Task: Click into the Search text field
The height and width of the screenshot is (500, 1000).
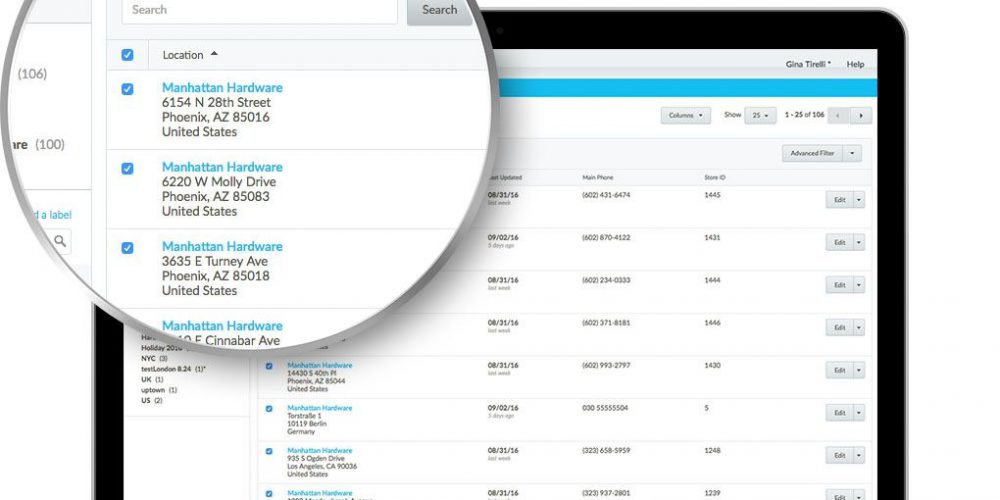Action: [x=260, y=10]
